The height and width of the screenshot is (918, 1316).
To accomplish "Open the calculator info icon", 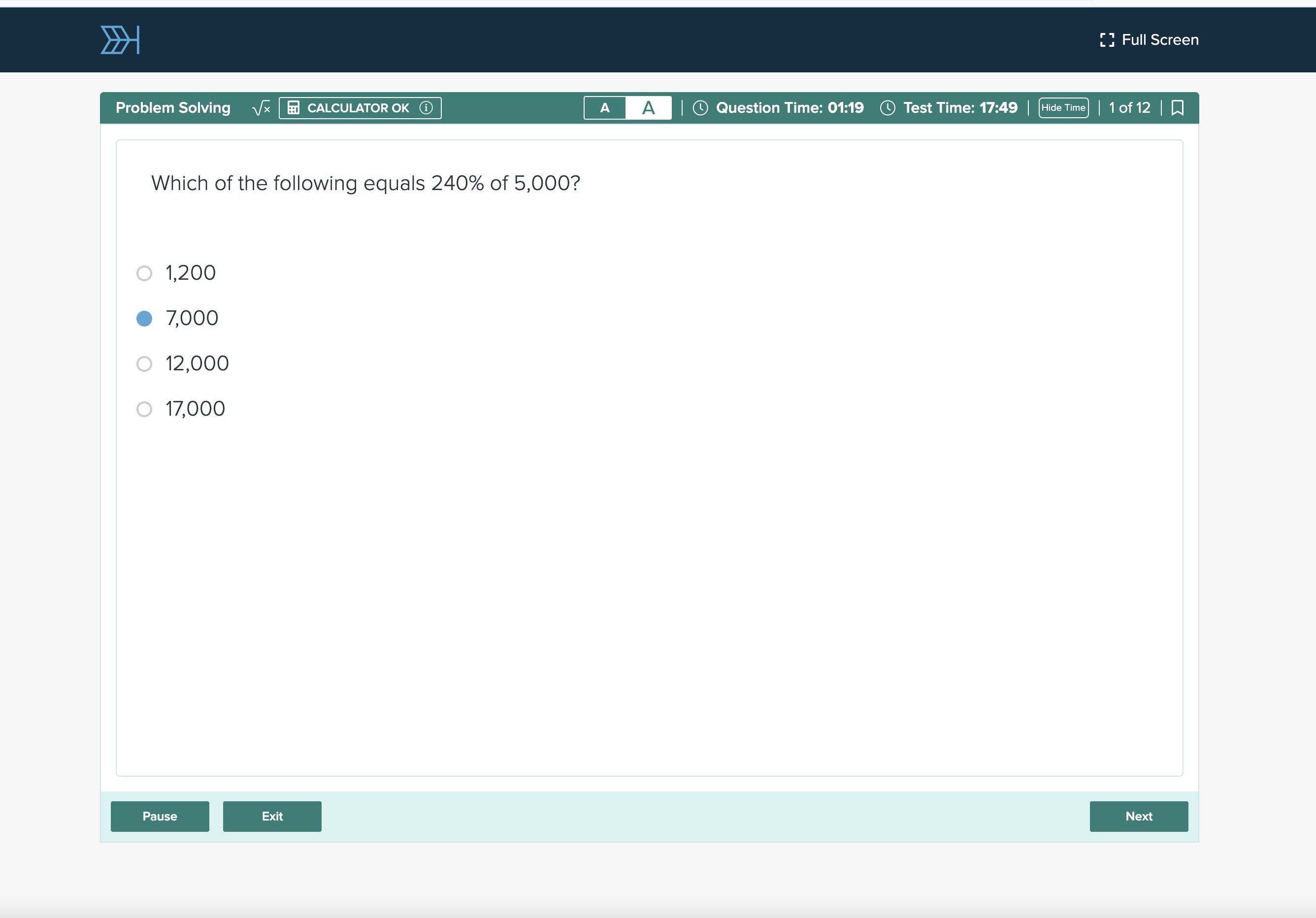I will click(x=426, y=108).
